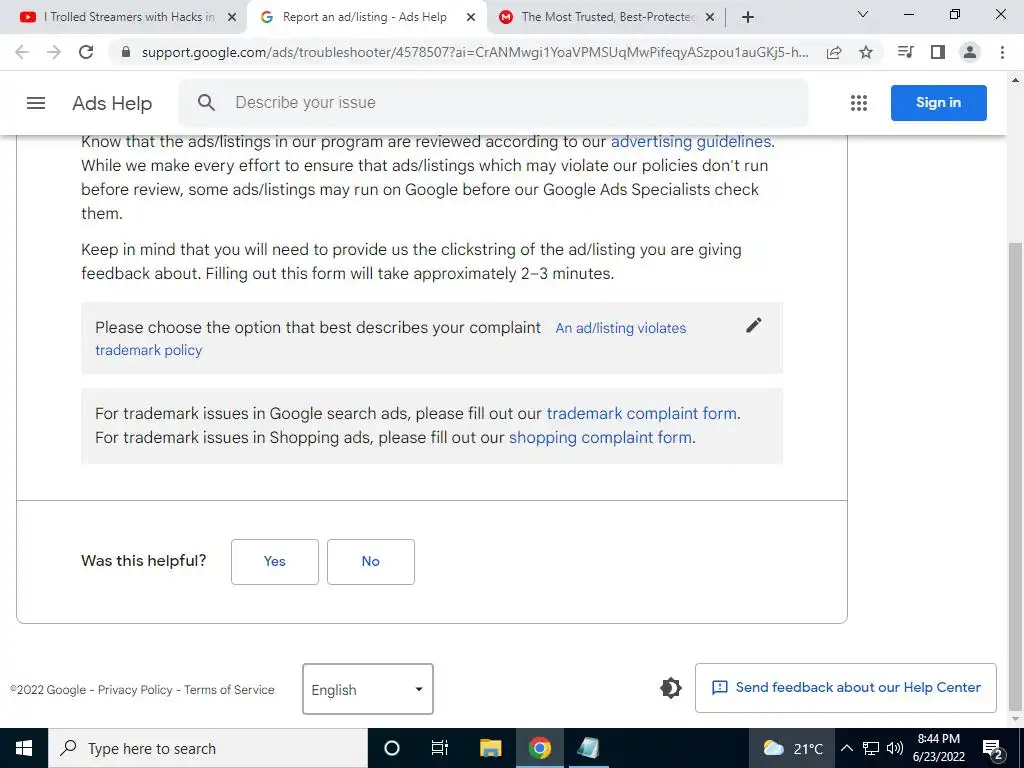Open Chrome three-dot menu

point(1002,52)
